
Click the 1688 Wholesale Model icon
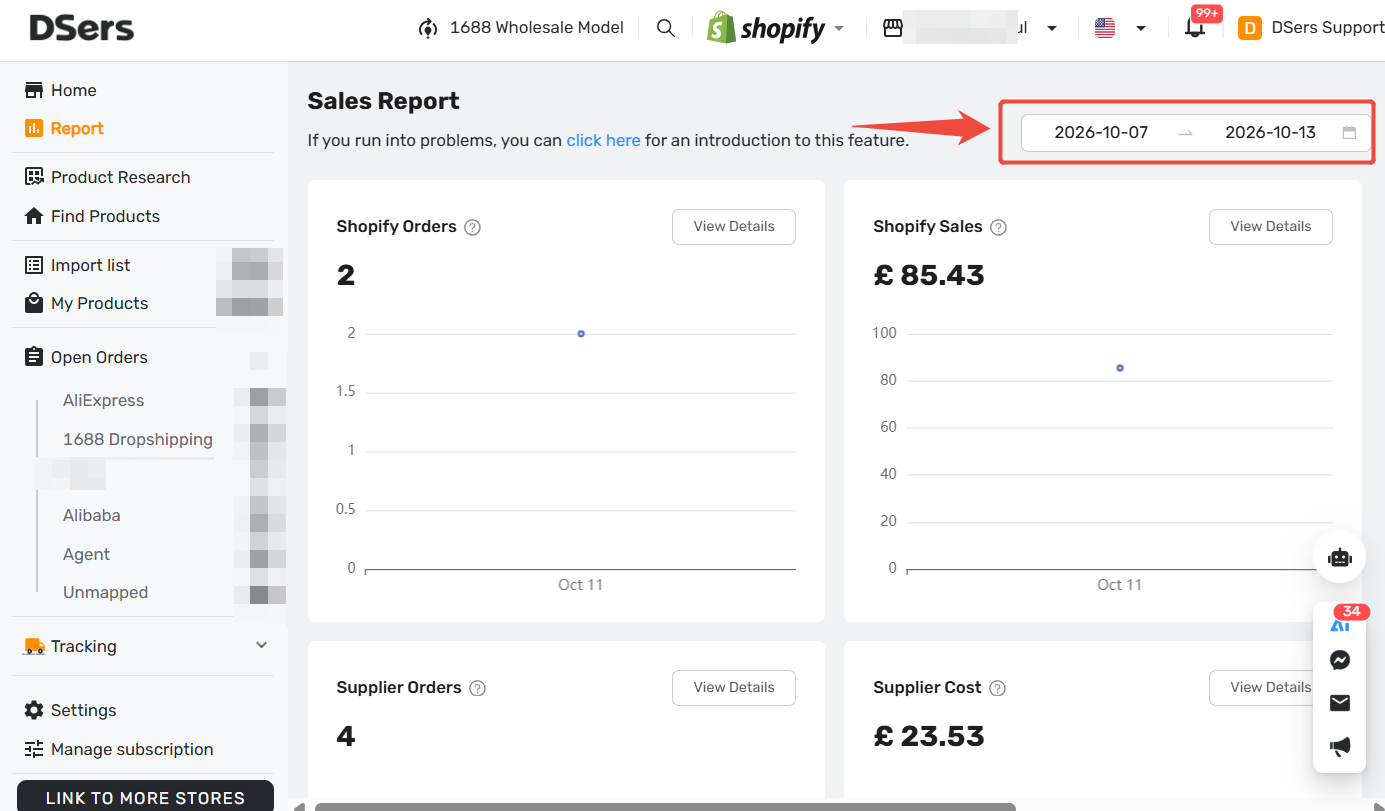(x=428, y=28)
